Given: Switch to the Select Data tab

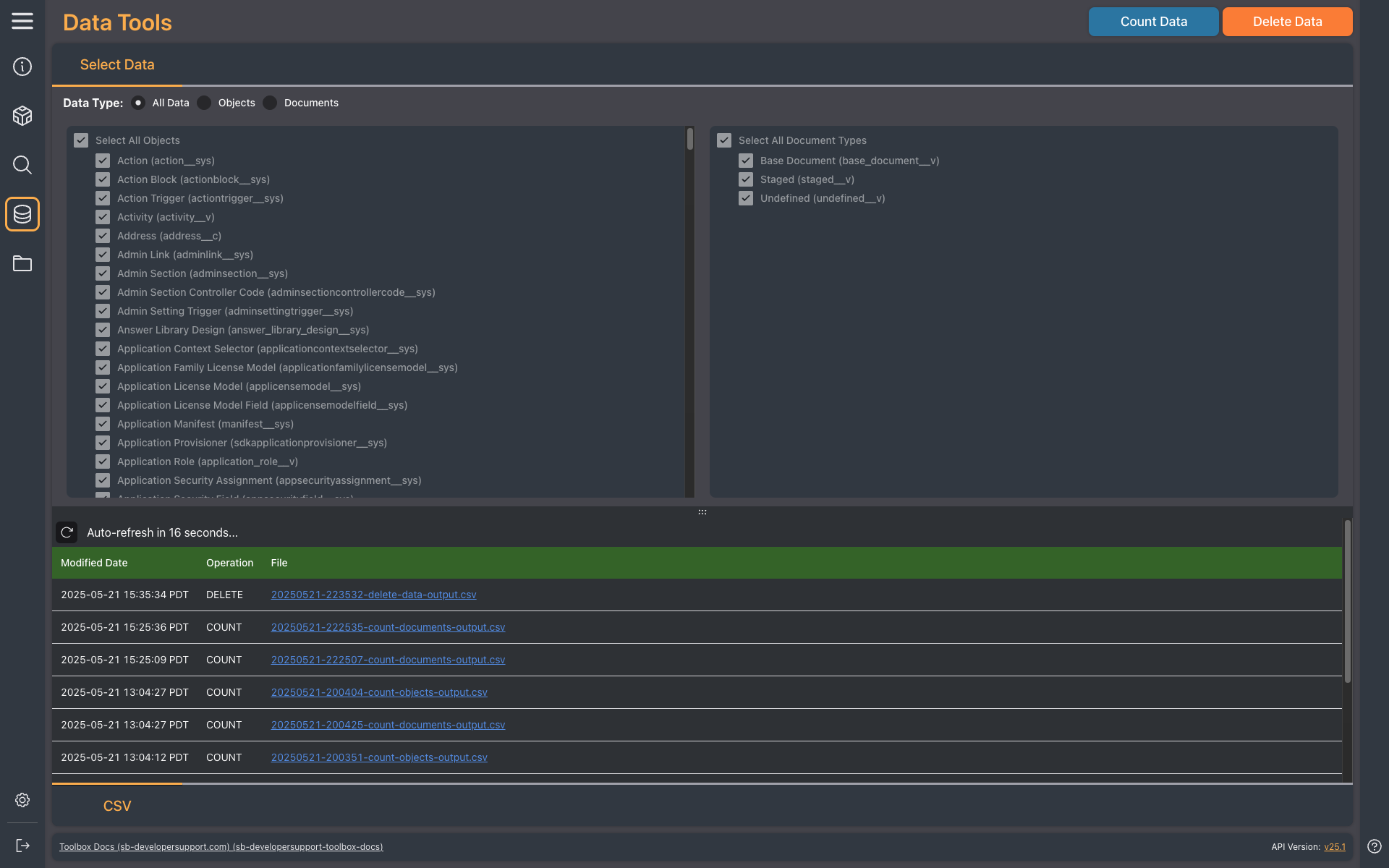Looking at the screenshot, I should [117, 64].
